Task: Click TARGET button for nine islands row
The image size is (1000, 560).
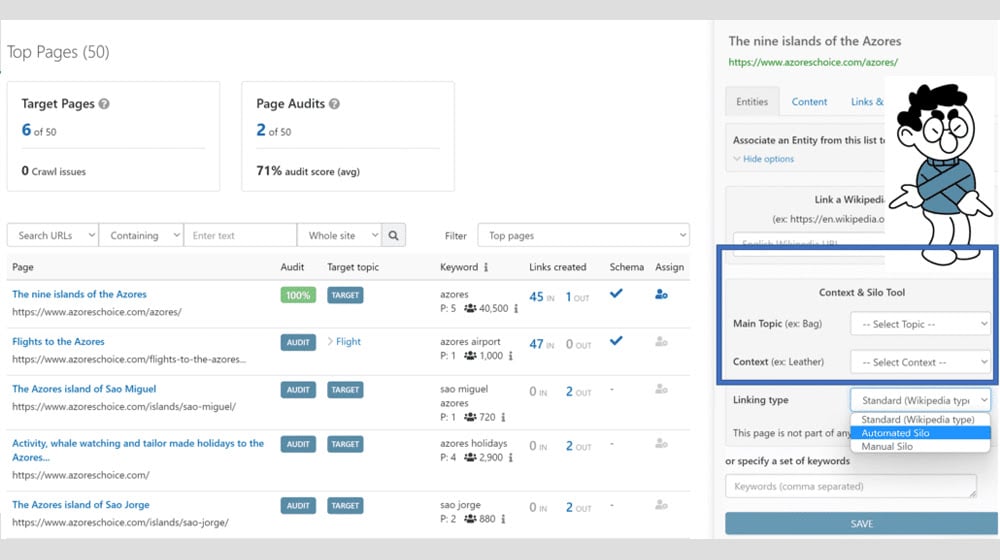Action: (x=345, y=295)
